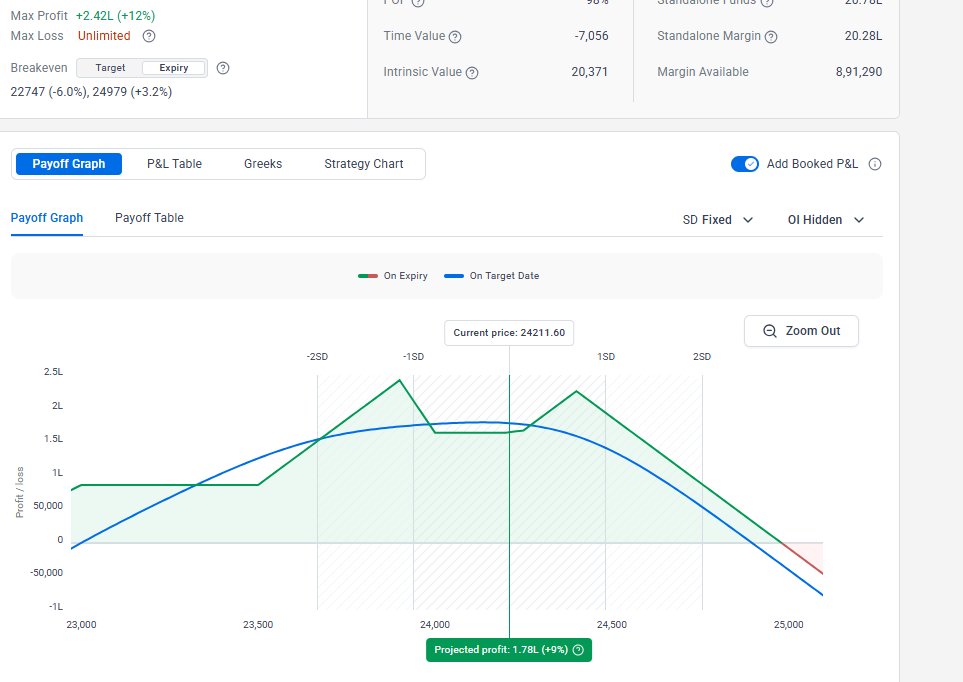The image size is (963, 682).
Task: Select Payoff Table sub-tab
Action: click(x=149, y=218)
